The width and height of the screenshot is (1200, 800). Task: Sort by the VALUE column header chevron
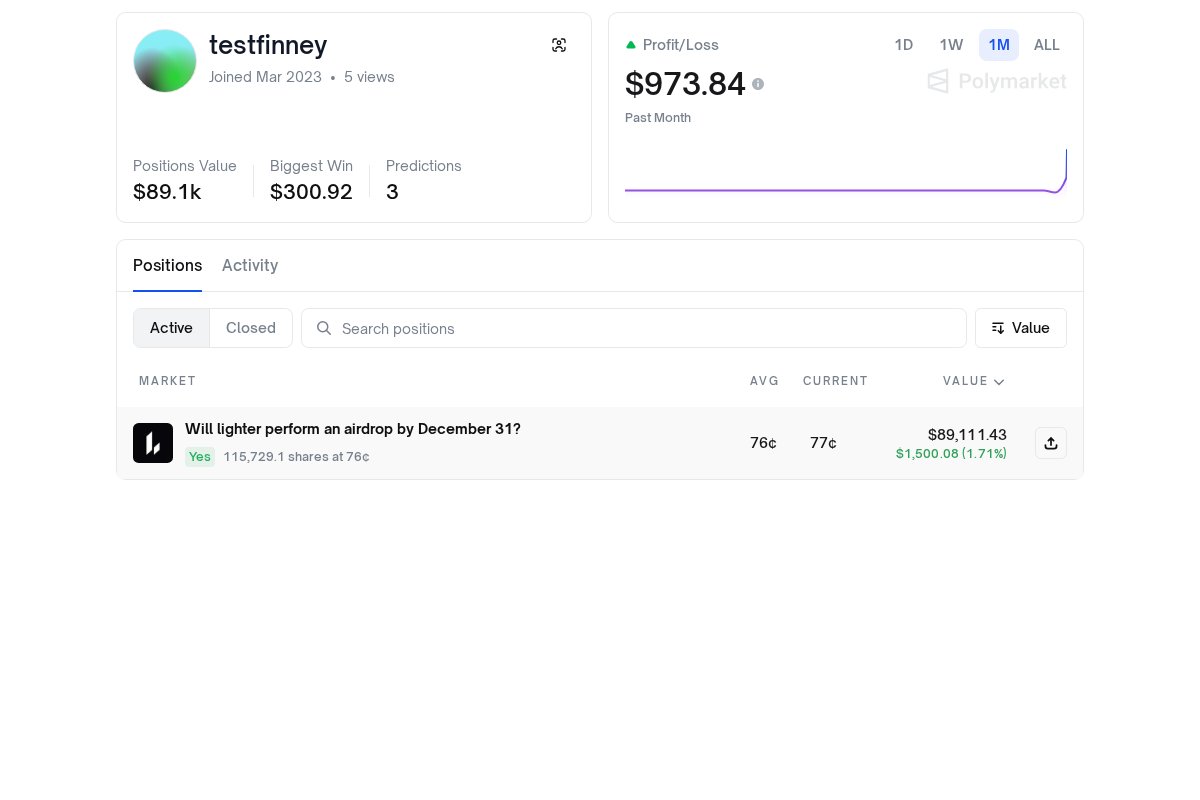click(x=999, y=381)
